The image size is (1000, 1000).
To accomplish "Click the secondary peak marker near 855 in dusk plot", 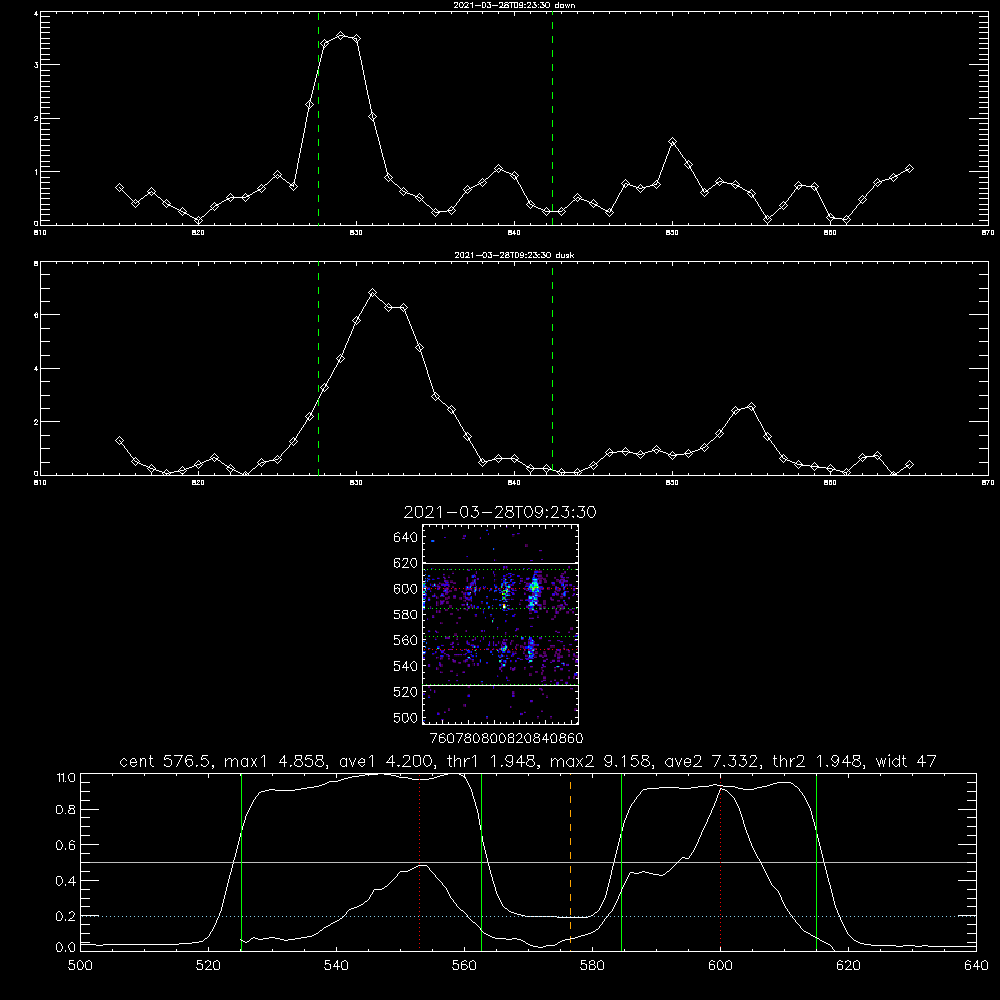I will tap(751, 406).
